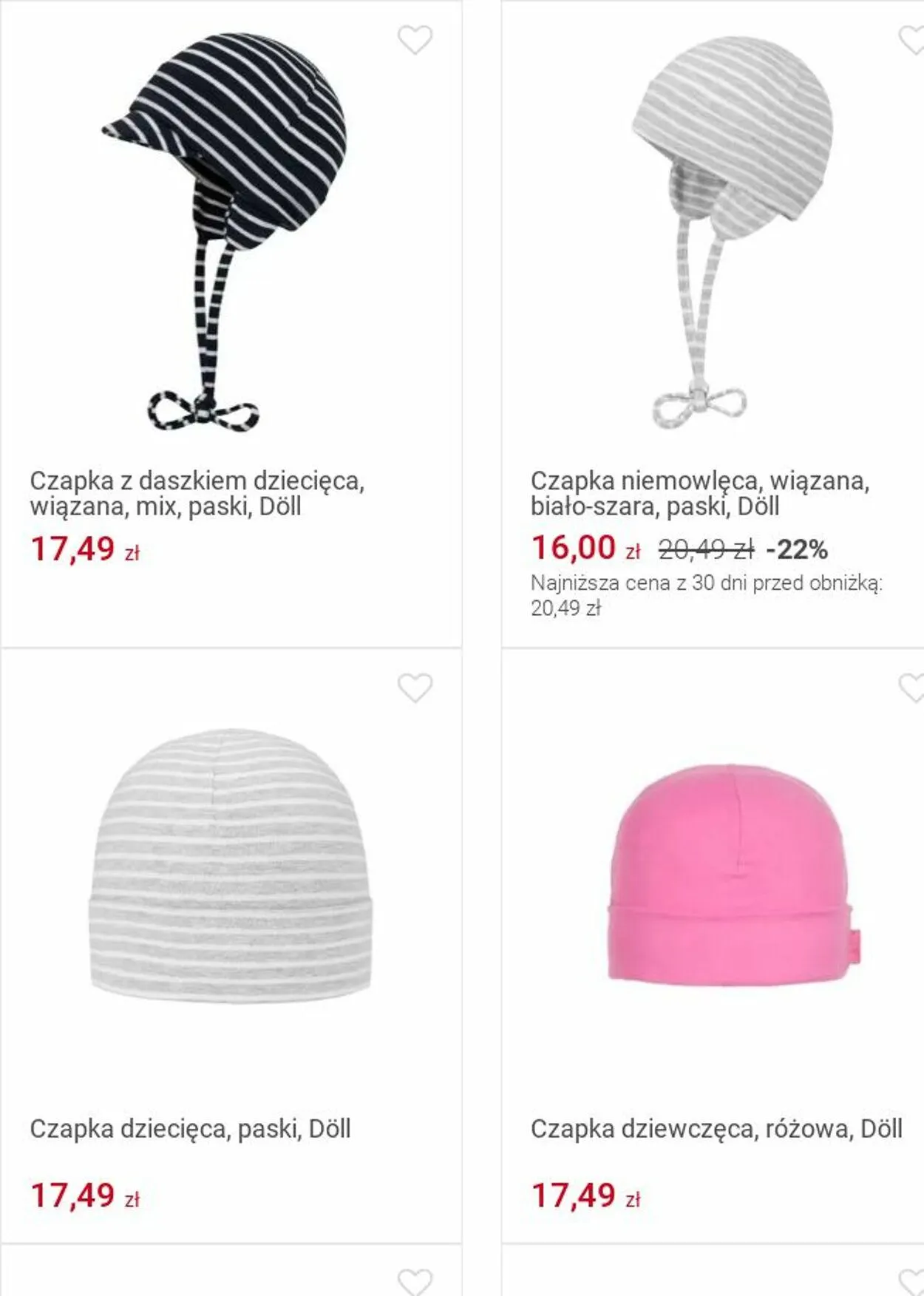Click the crossed-out 20,49 zł price
Screen dimensions: 924x1296
click(x=706, y=549)
